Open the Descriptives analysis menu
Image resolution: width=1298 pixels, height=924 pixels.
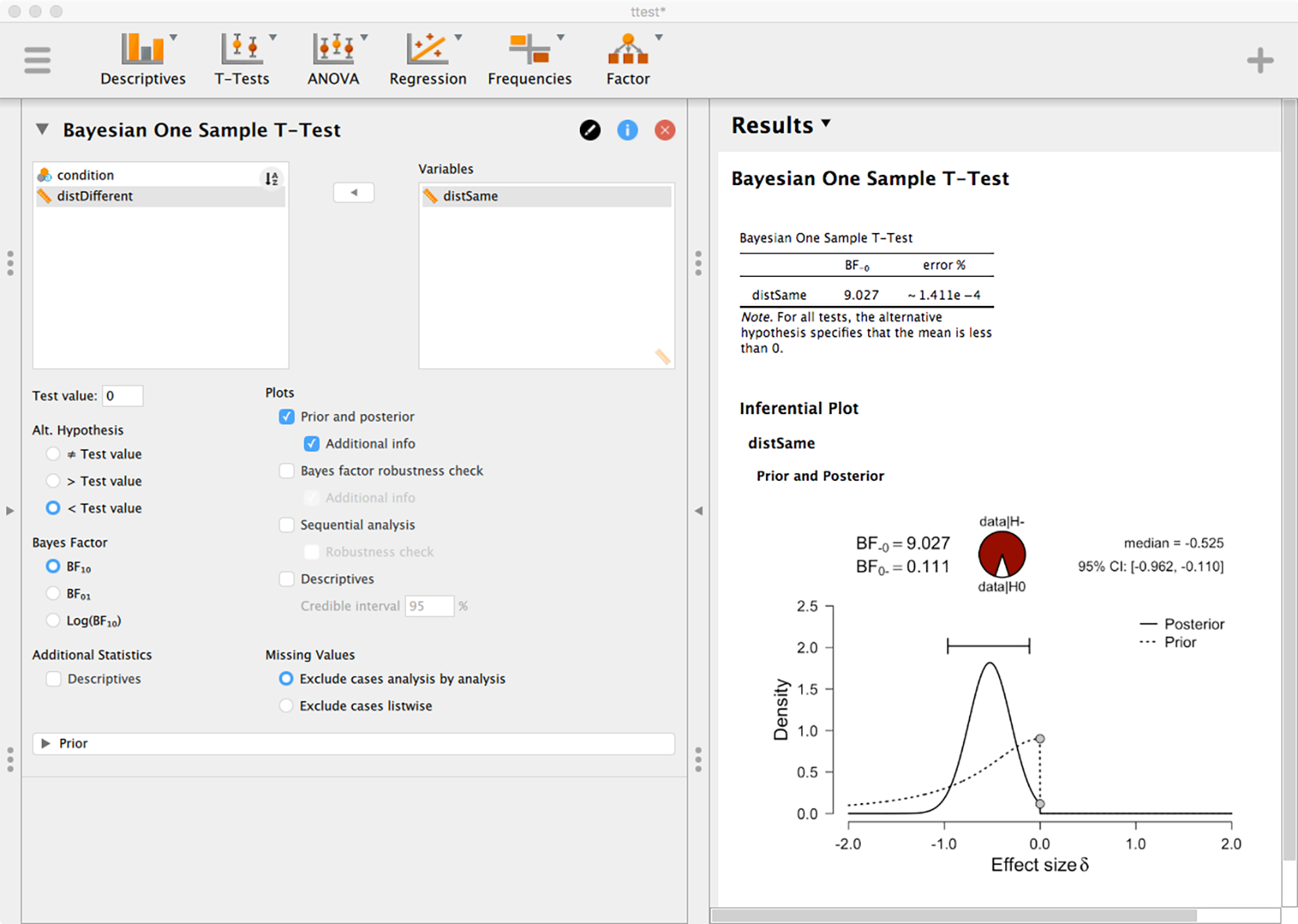pos(143,60)
